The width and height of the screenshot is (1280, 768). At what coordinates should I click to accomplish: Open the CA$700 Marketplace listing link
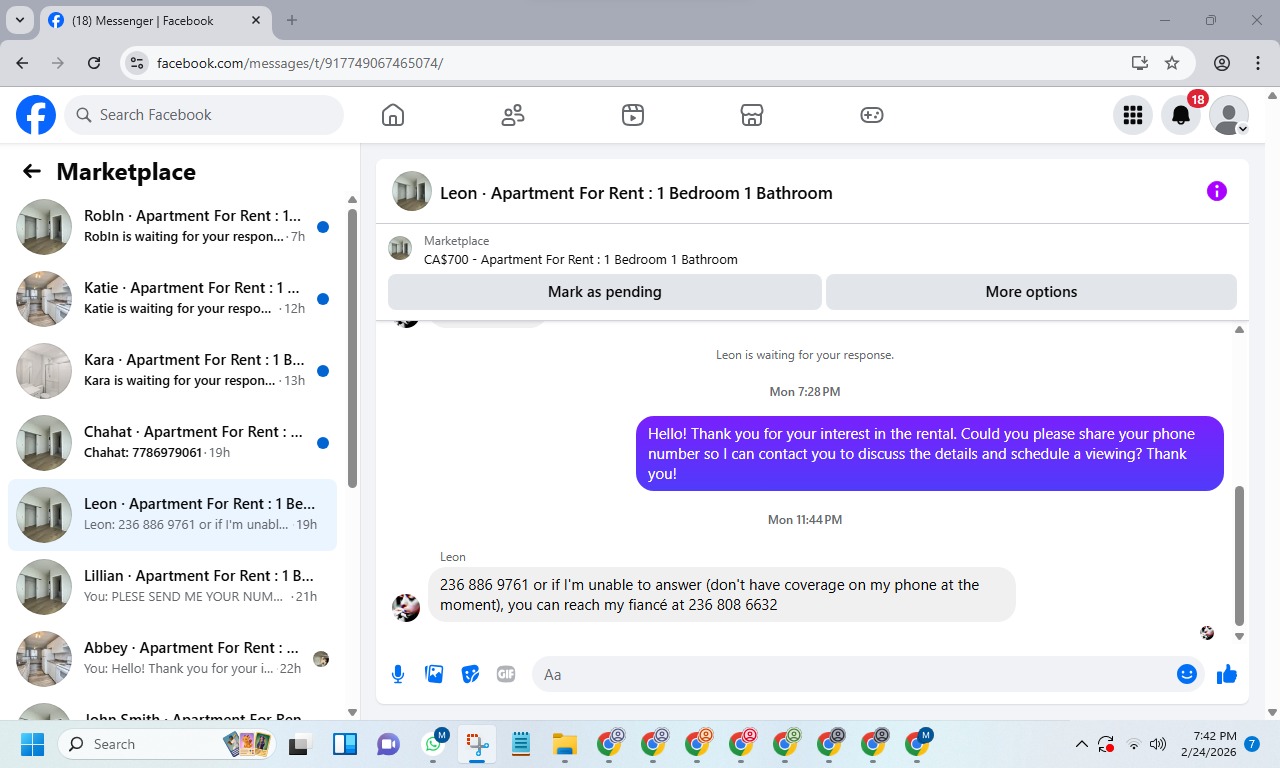click(580, 259)
